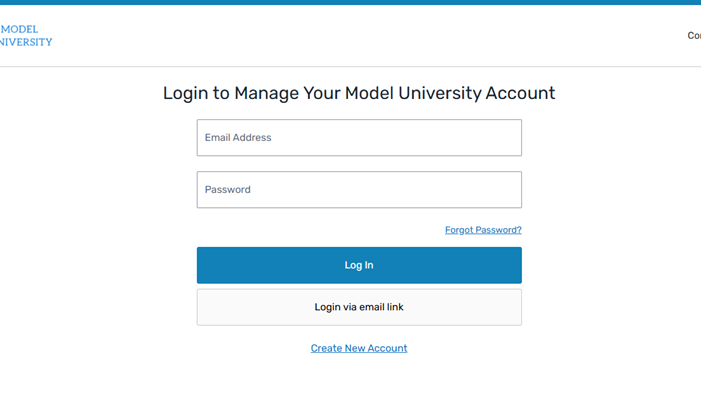Click the login page heading text
This screenshot has width=701, height=403.
pos(359,94)
